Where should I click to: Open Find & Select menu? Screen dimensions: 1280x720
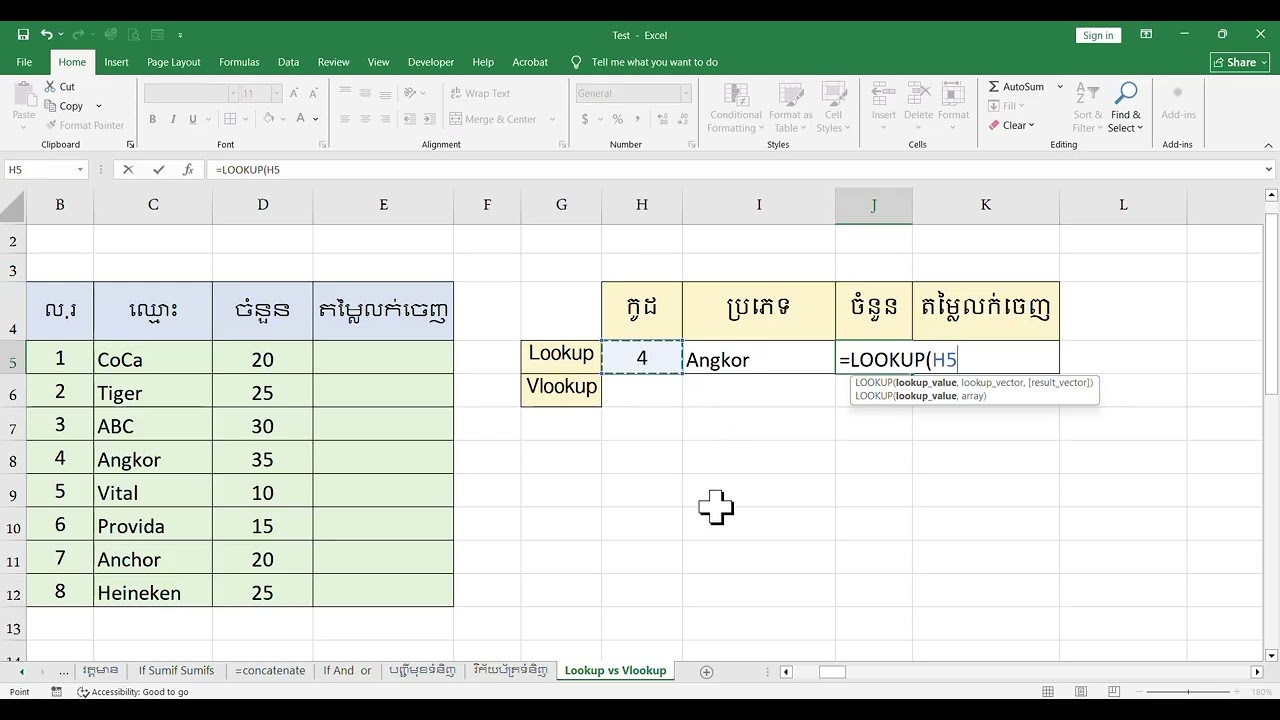click(1125, 108)
